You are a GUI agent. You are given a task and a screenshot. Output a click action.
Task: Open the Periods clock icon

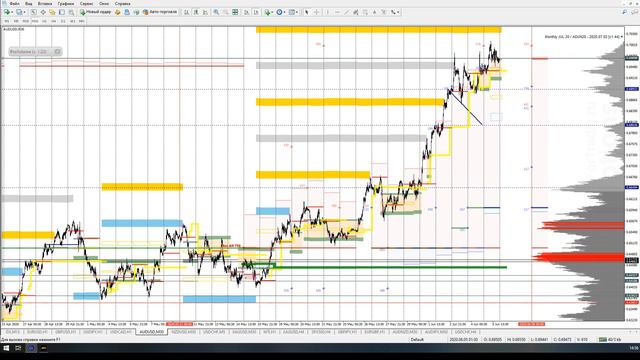click(x=280, y=12)
